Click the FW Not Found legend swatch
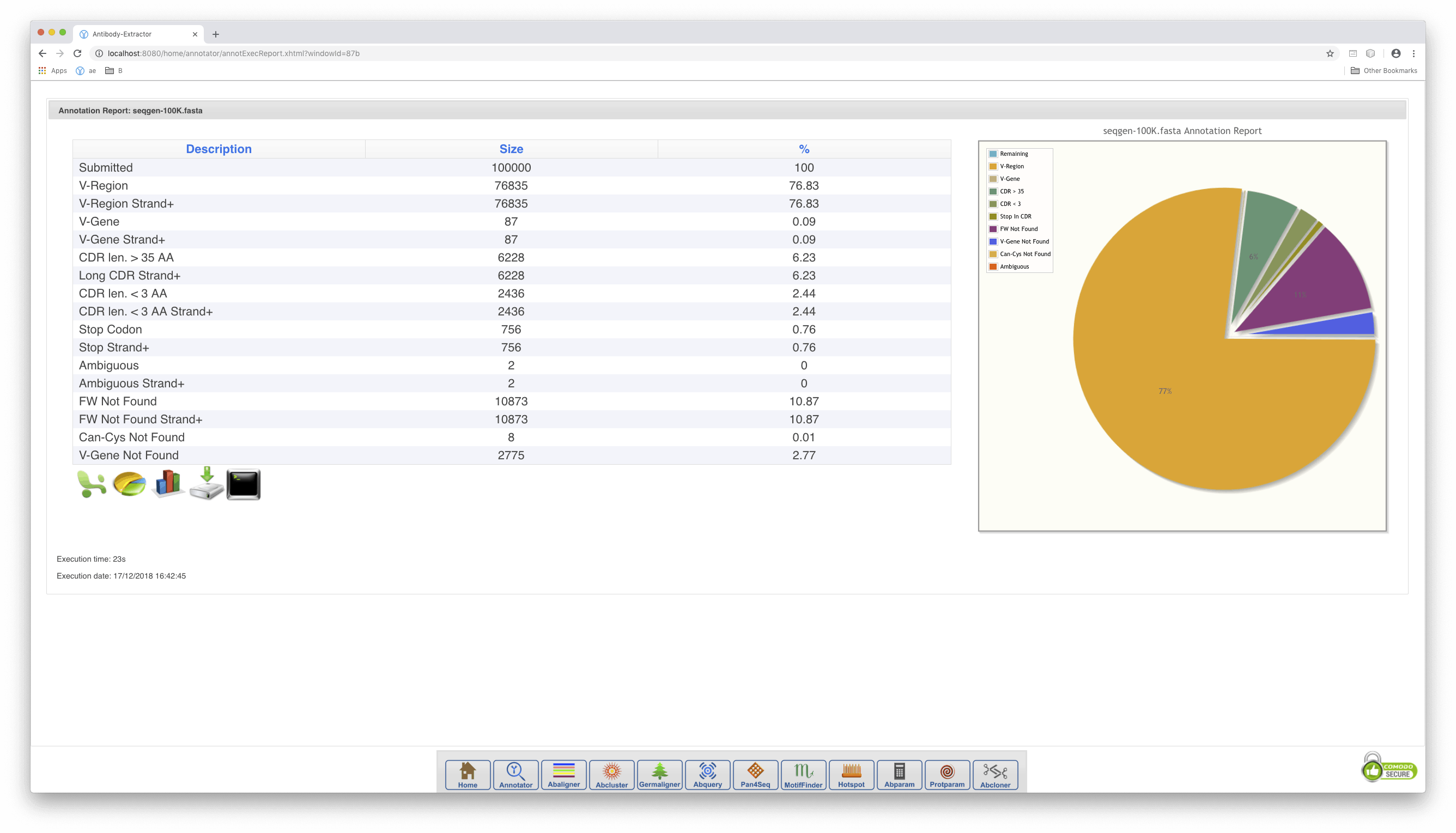The width and height of the screenshot is (1456, 833). pyautogui.click(x=993, y=229)
